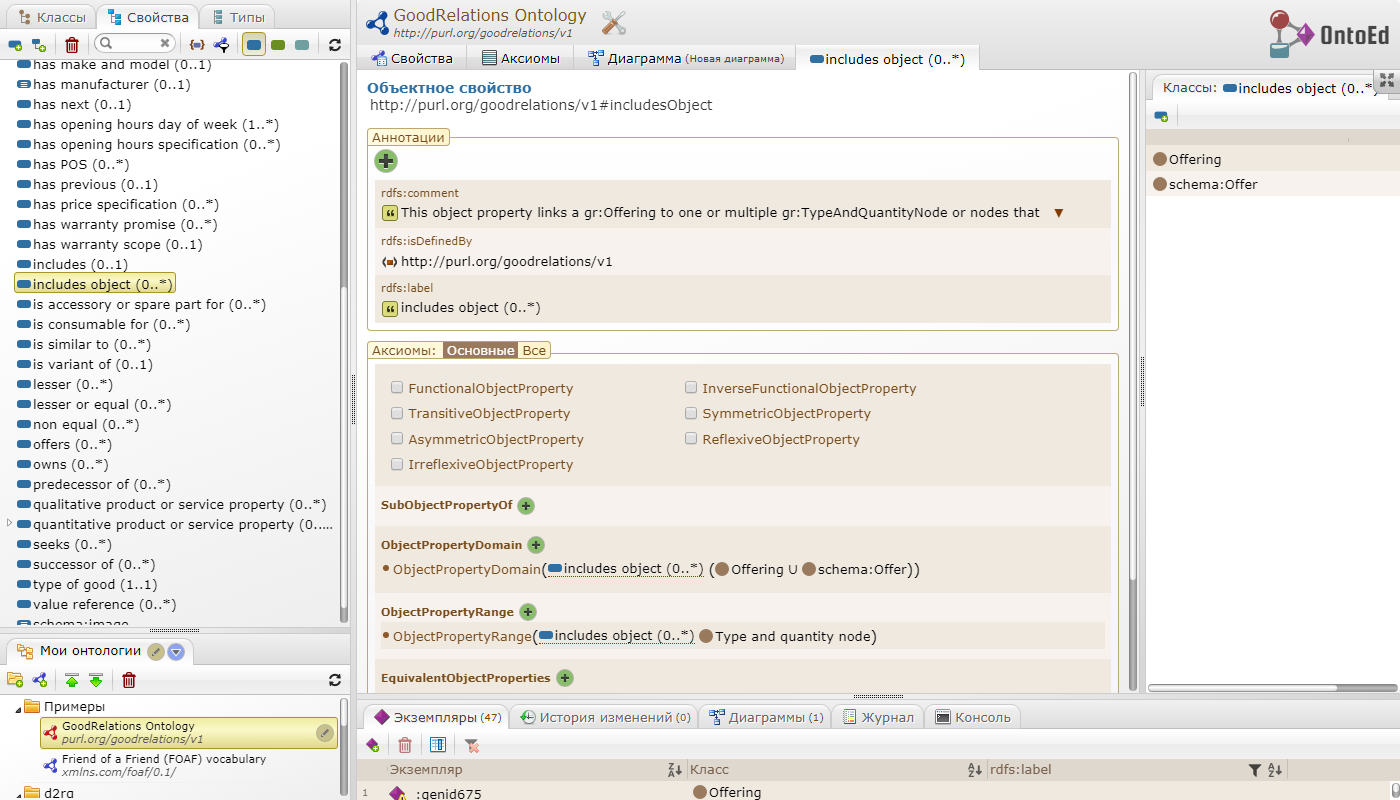Expand the full rdfs:comment text arrow

1059,213
